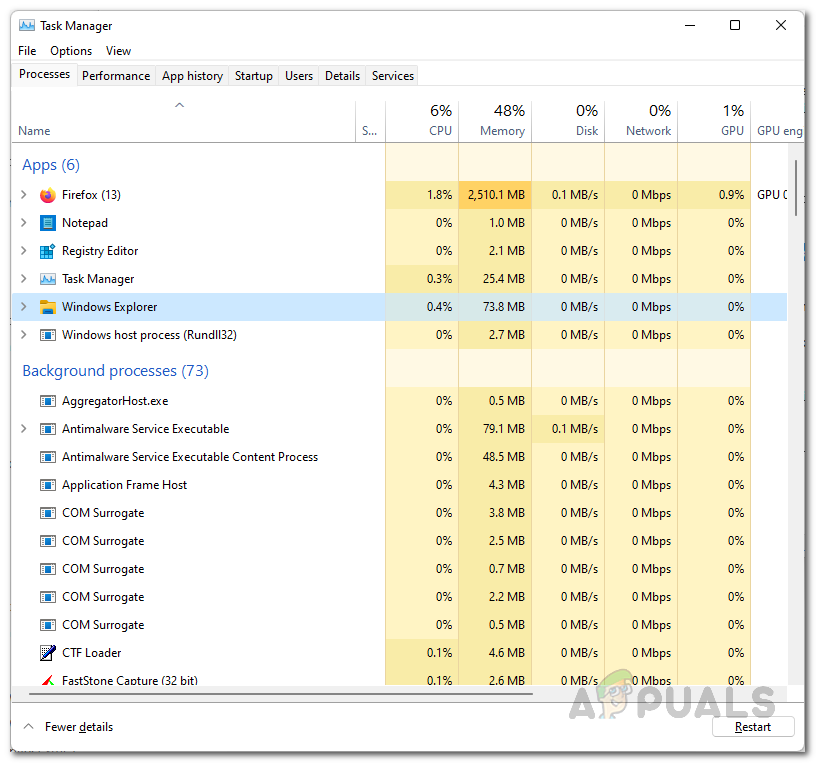Screen dimensions: 816x763
Task: Expand Antimalware Service Executable entry
Action: click(x=23, y=429)
